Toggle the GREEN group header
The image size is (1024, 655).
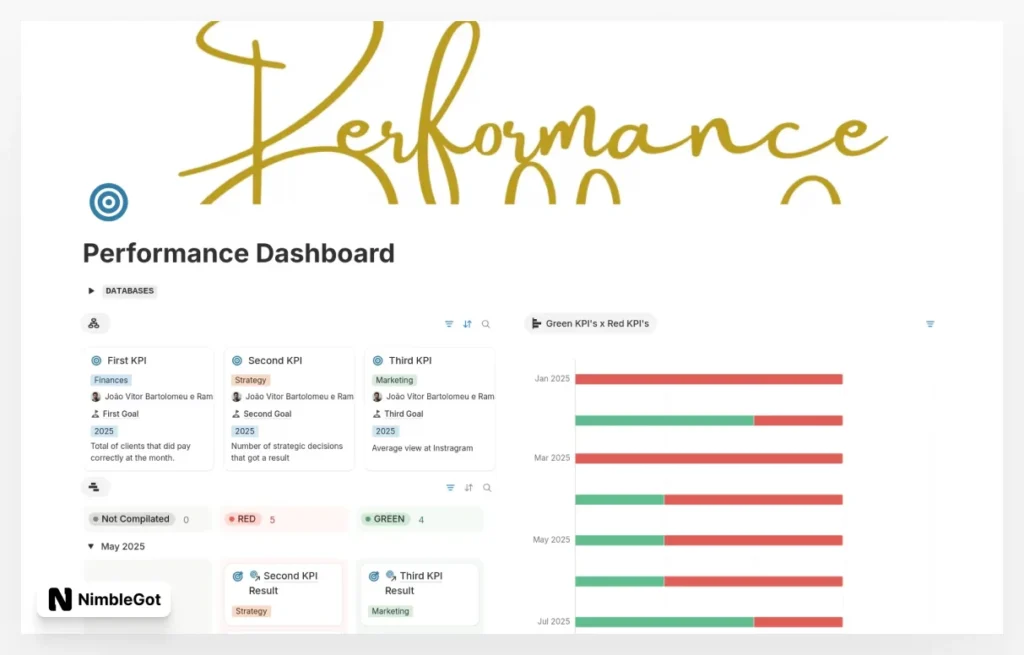[389, 519]
